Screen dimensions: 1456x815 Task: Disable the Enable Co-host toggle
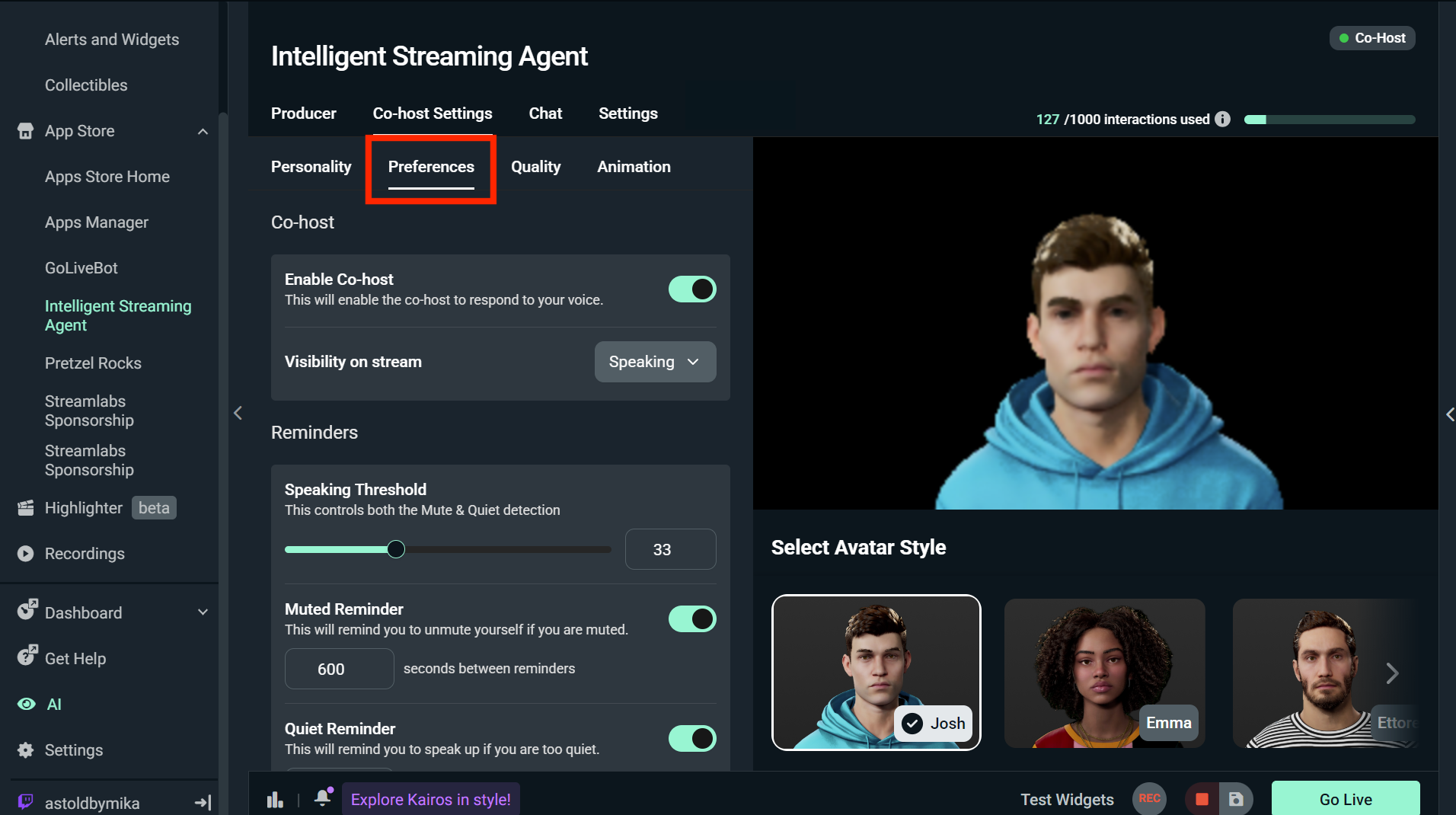pos(691,289)
